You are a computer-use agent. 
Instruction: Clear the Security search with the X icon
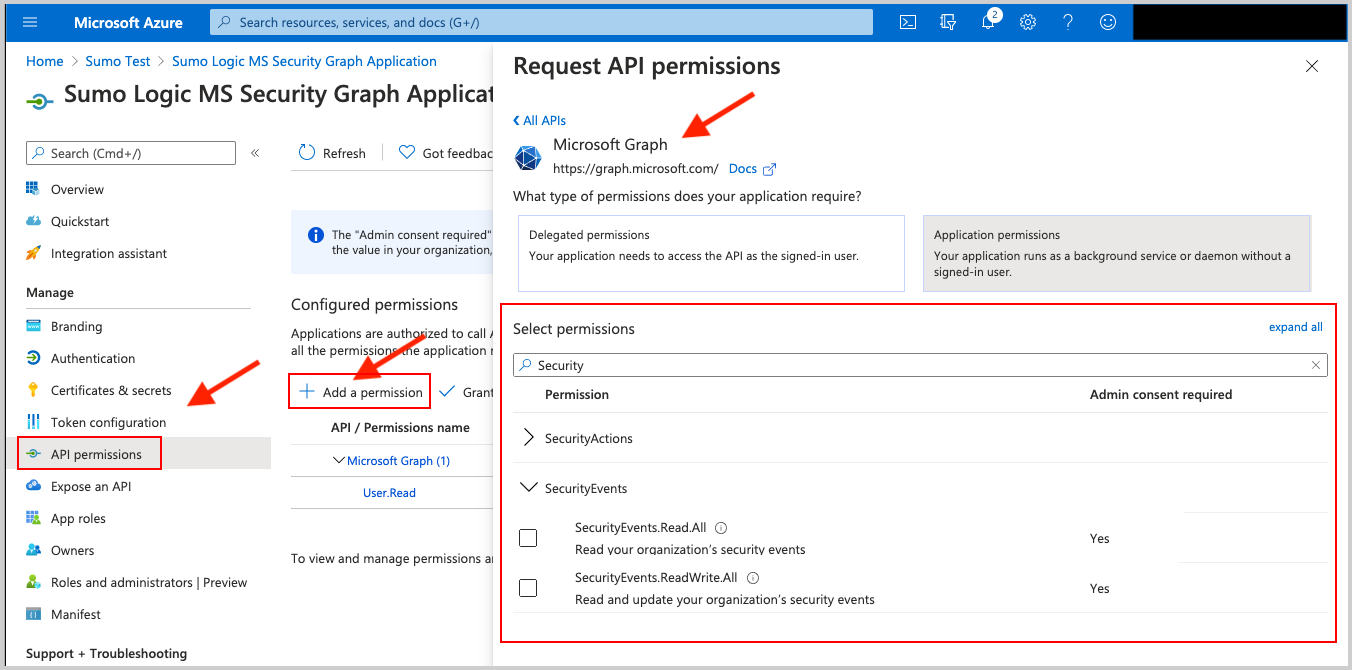coord(1316,364)
